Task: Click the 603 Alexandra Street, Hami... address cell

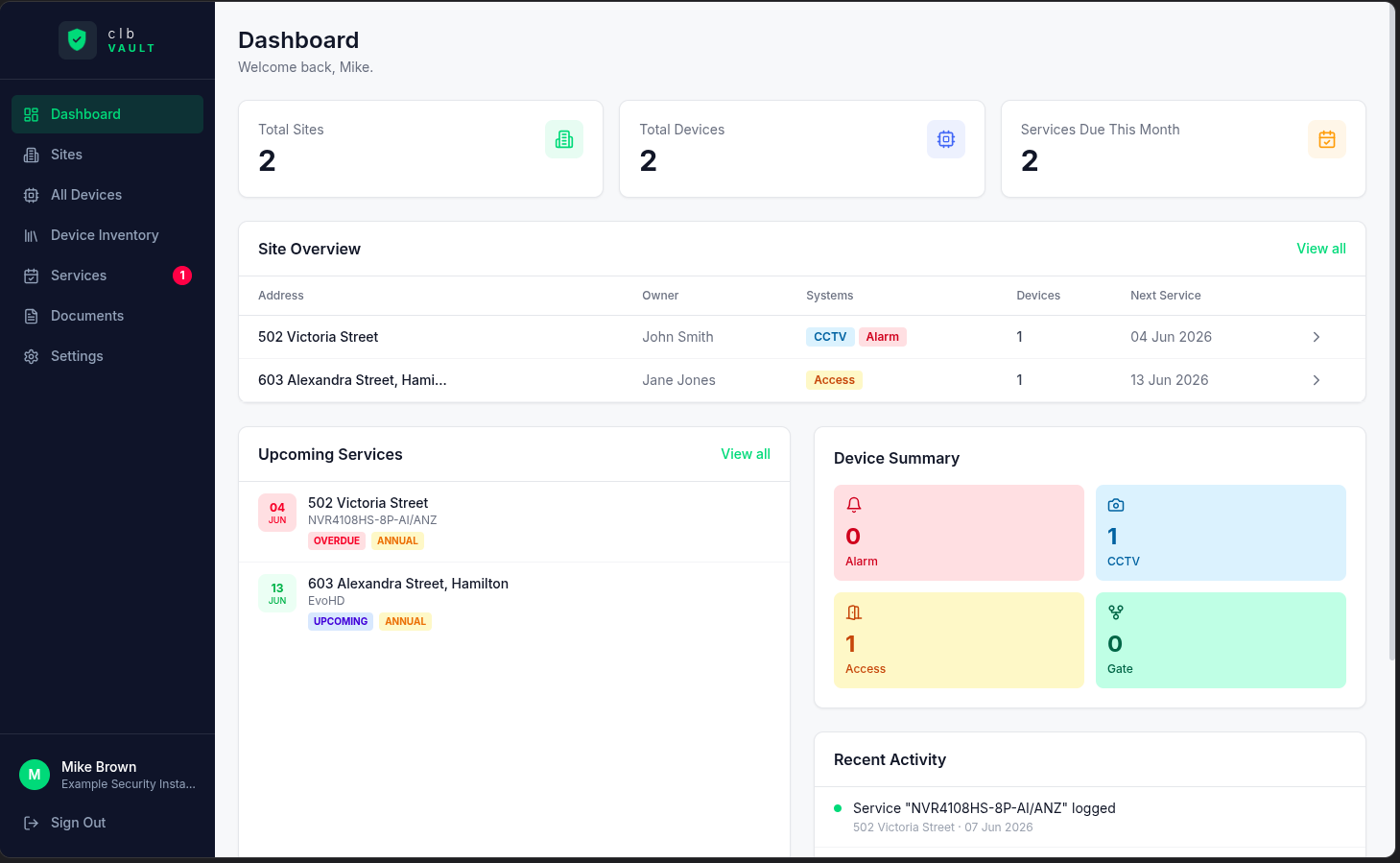Action: click(x=352, y=380)
